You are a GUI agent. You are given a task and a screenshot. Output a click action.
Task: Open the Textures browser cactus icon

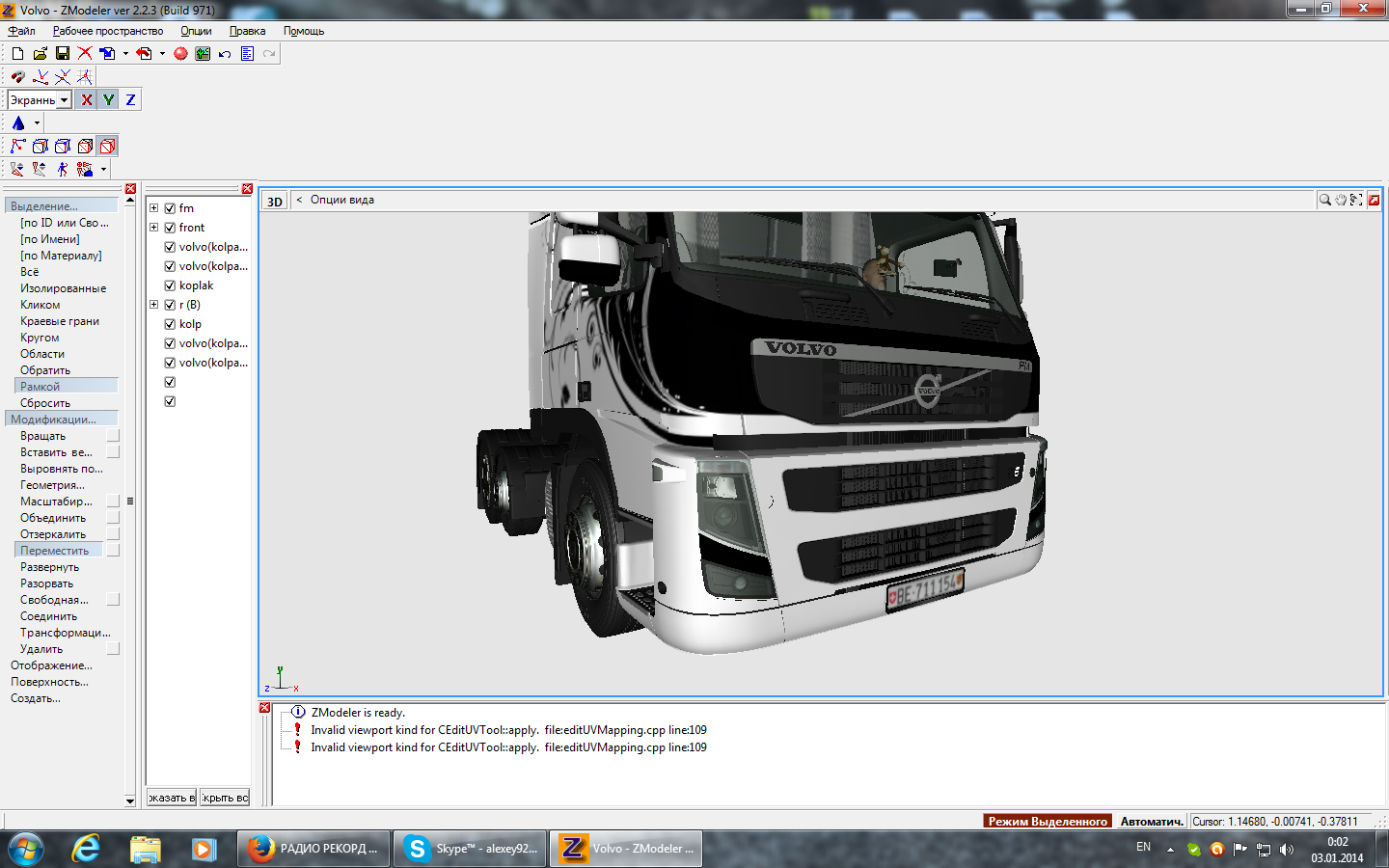pos(203,54)
